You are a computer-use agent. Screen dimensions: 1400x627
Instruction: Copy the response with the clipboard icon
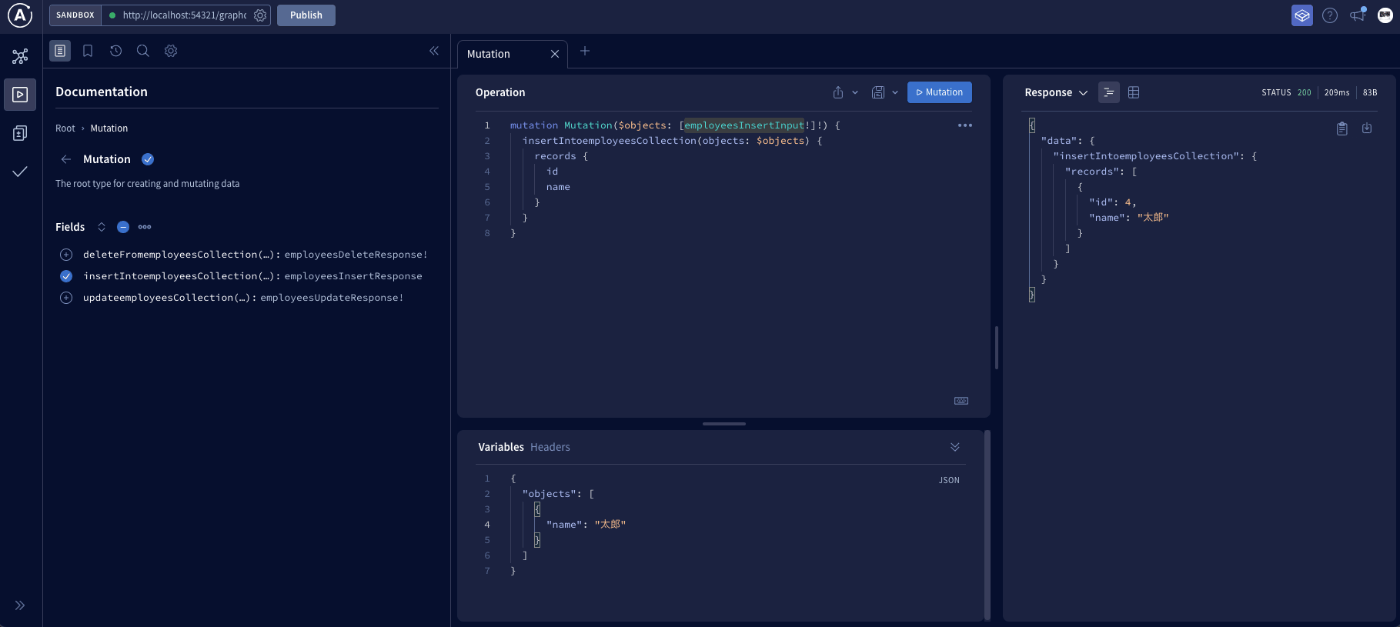(x=1342, y=128)
